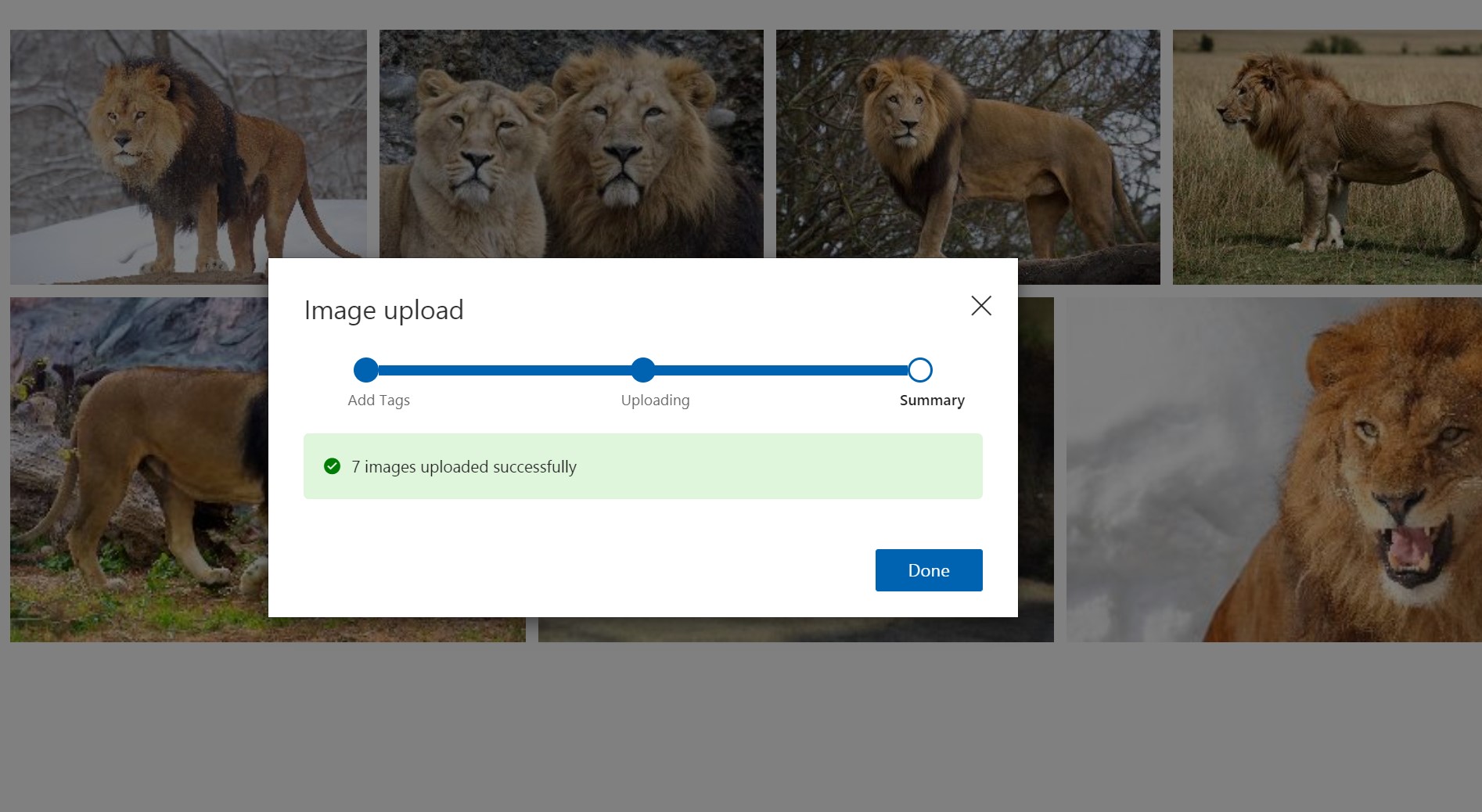Close the Image upload dialog
1482x812 pixels.
coord(981,306)
